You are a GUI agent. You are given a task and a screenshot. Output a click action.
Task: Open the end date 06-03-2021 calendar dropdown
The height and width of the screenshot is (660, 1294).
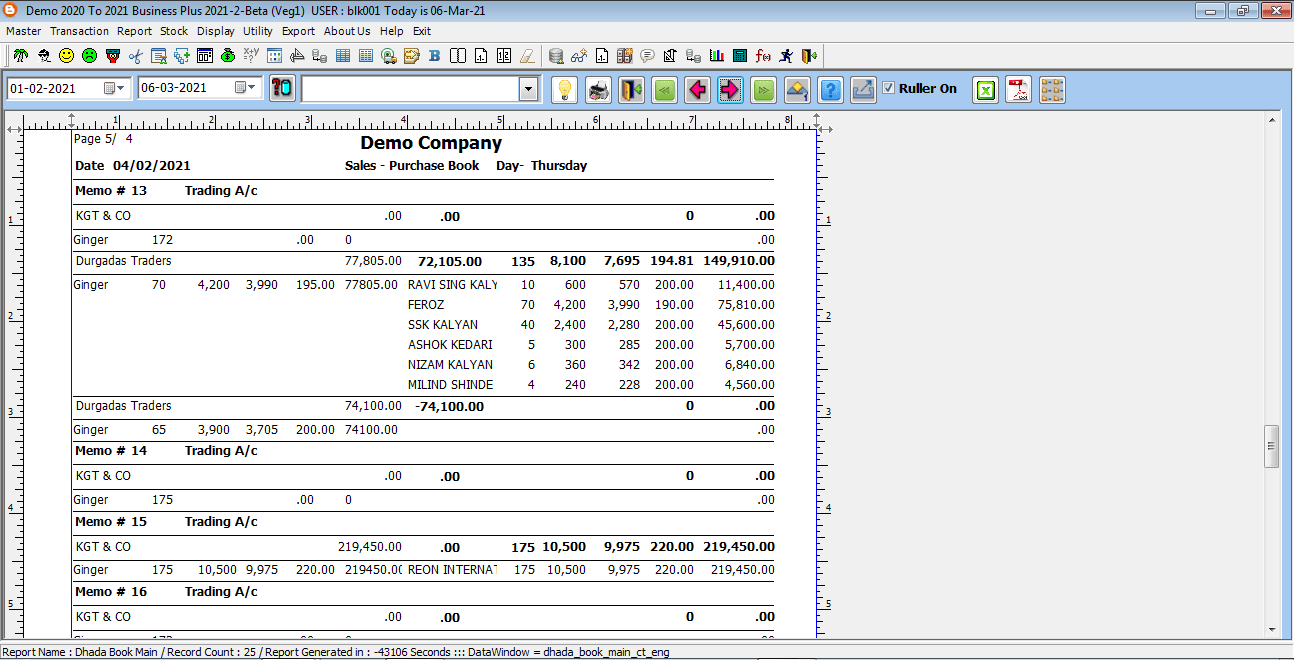pos(246,88)
